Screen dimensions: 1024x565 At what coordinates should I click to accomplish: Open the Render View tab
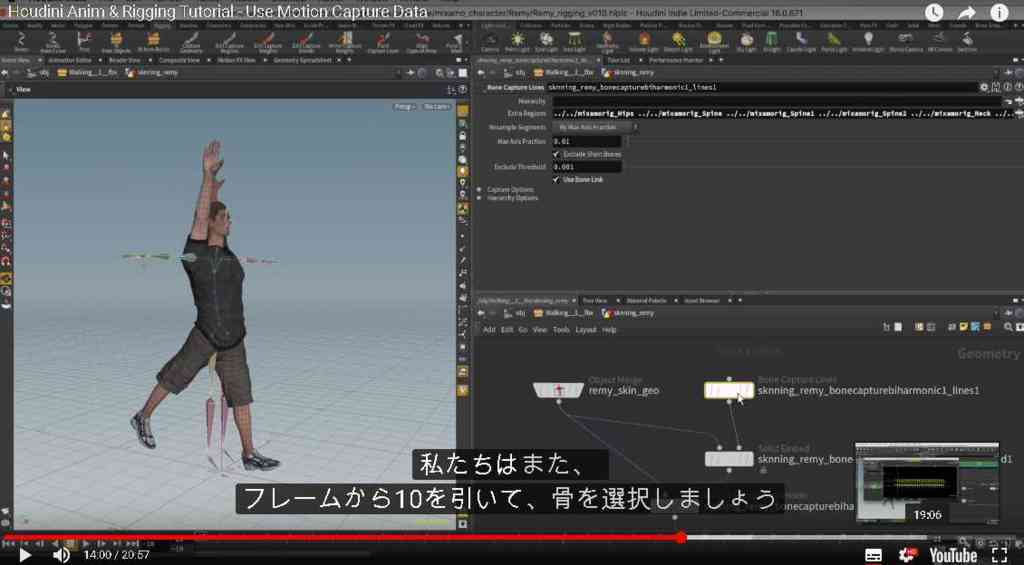[124, 60]
